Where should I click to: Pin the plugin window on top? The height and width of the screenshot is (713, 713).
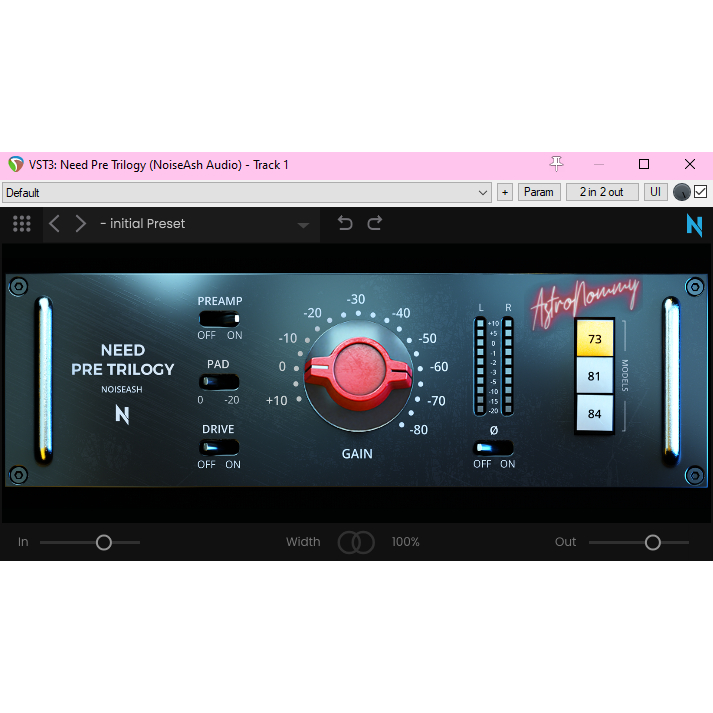tap(556, 164)
